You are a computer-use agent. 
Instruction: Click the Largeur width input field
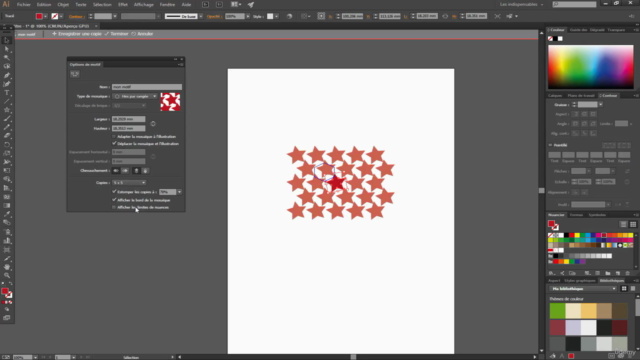(x=129, y=119)
